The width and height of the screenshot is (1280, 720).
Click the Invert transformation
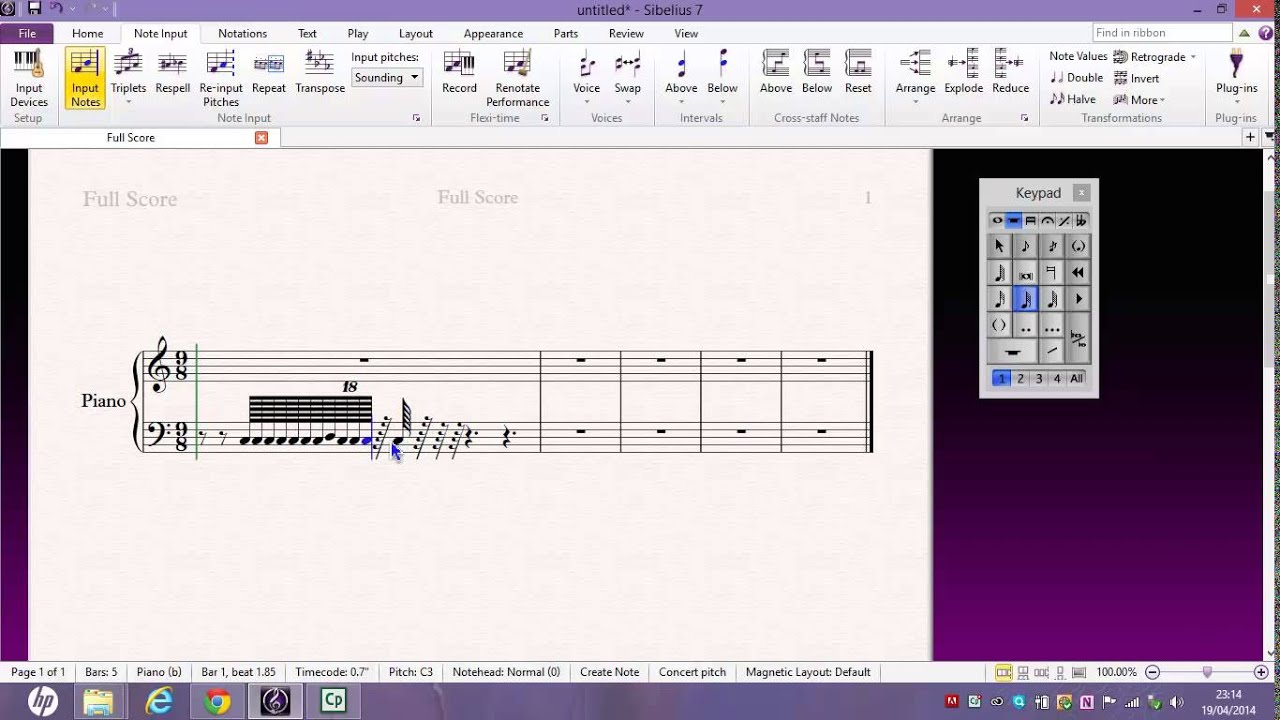(x=1137, y=78)
